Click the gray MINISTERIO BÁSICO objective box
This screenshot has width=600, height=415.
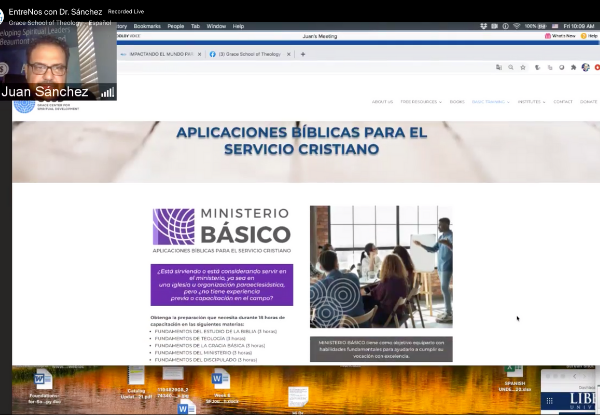(381, 349)
